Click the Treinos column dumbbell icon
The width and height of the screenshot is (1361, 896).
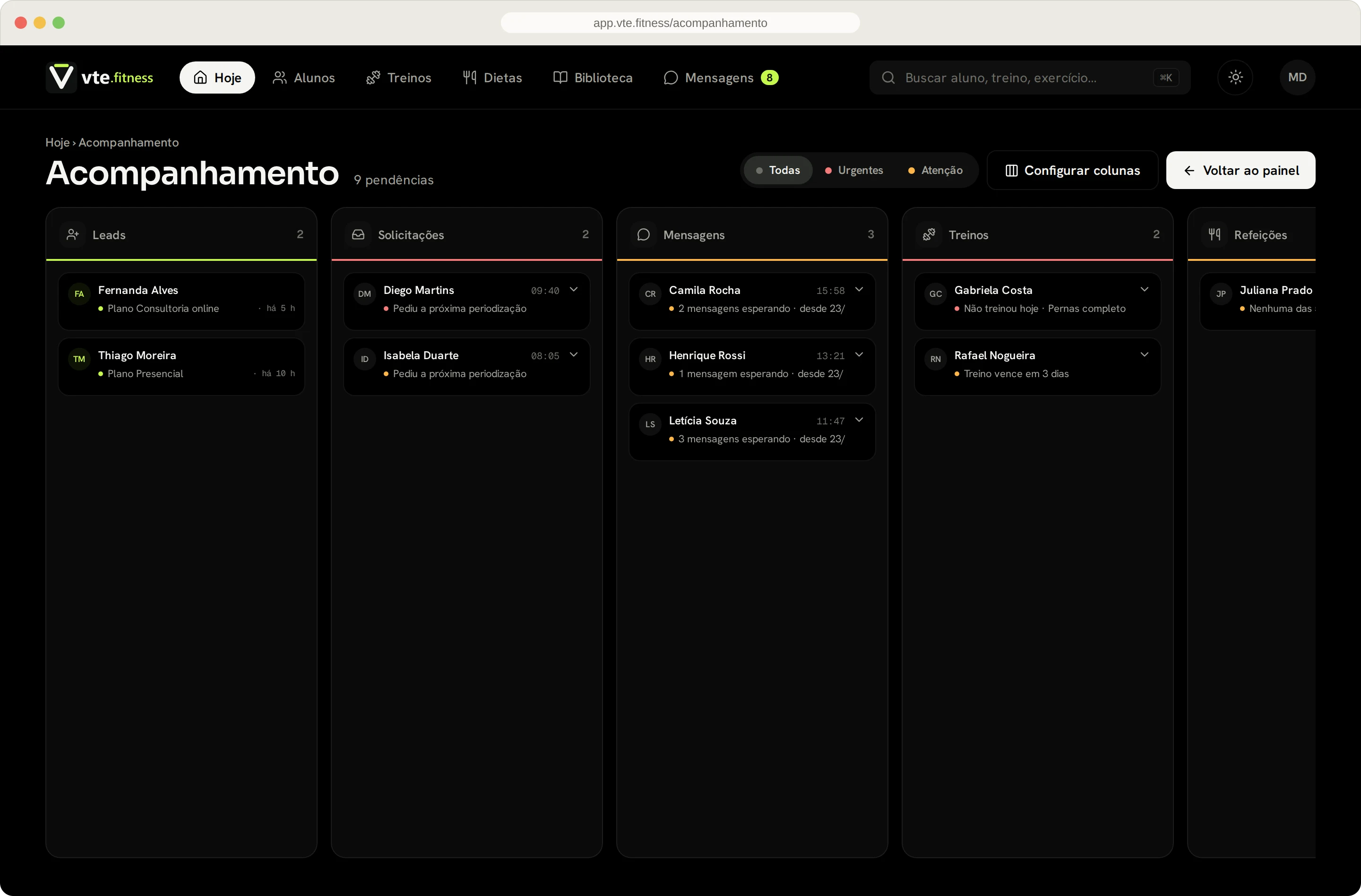pyautogui.click(x=929, y=234)
